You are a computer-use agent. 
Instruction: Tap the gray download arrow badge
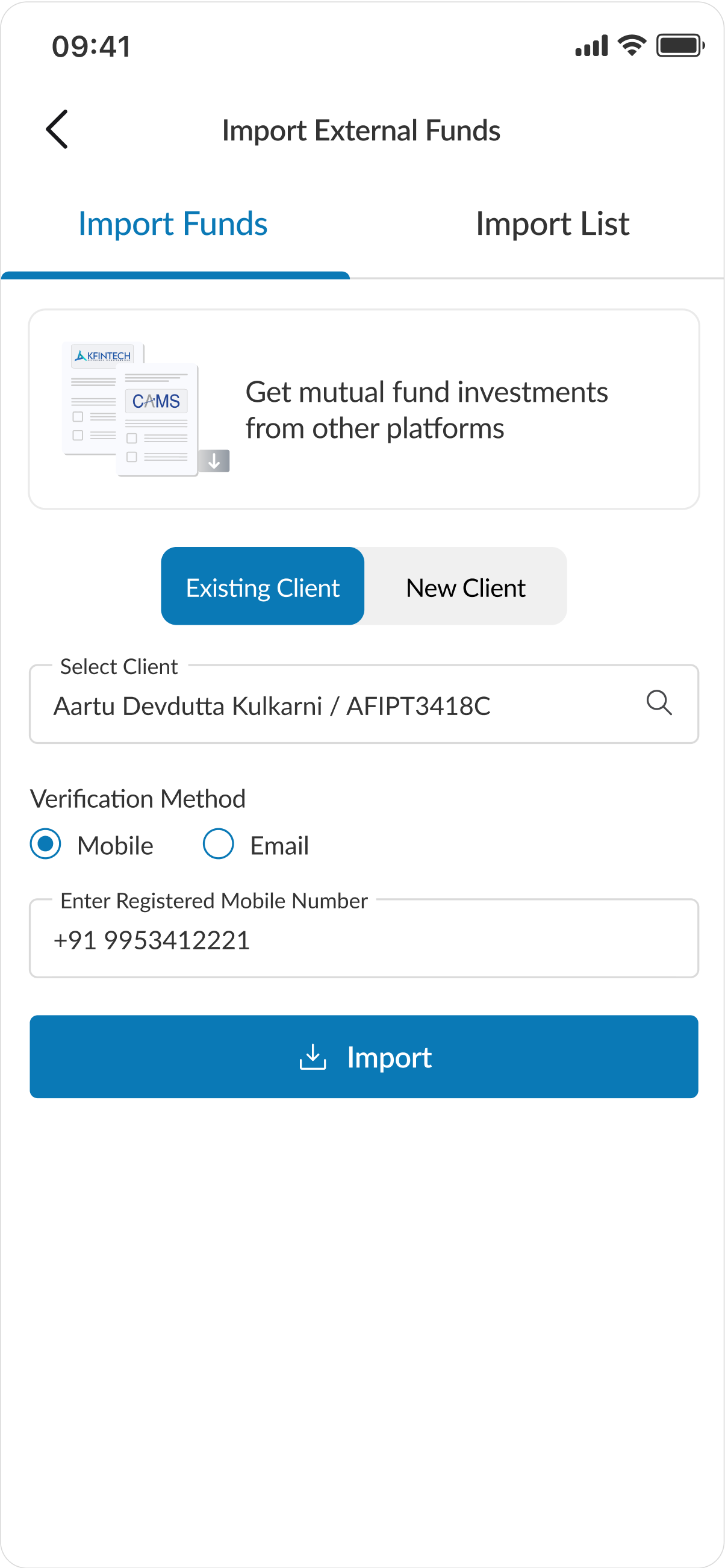tap(214, 461)
